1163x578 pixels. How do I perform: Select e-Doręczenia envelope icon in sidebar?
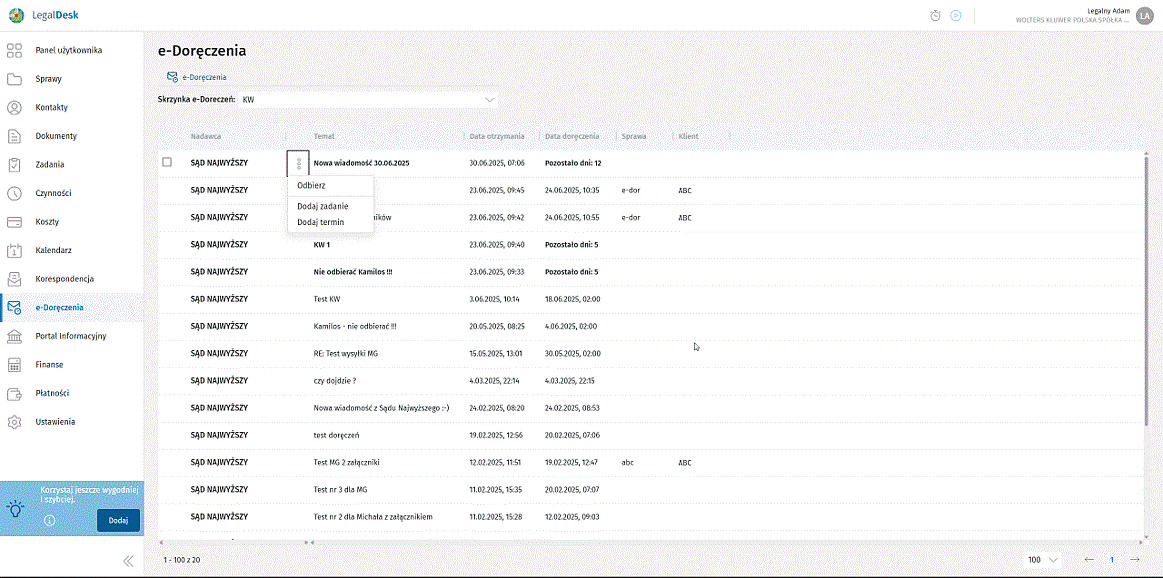click(x=14, y=307)
